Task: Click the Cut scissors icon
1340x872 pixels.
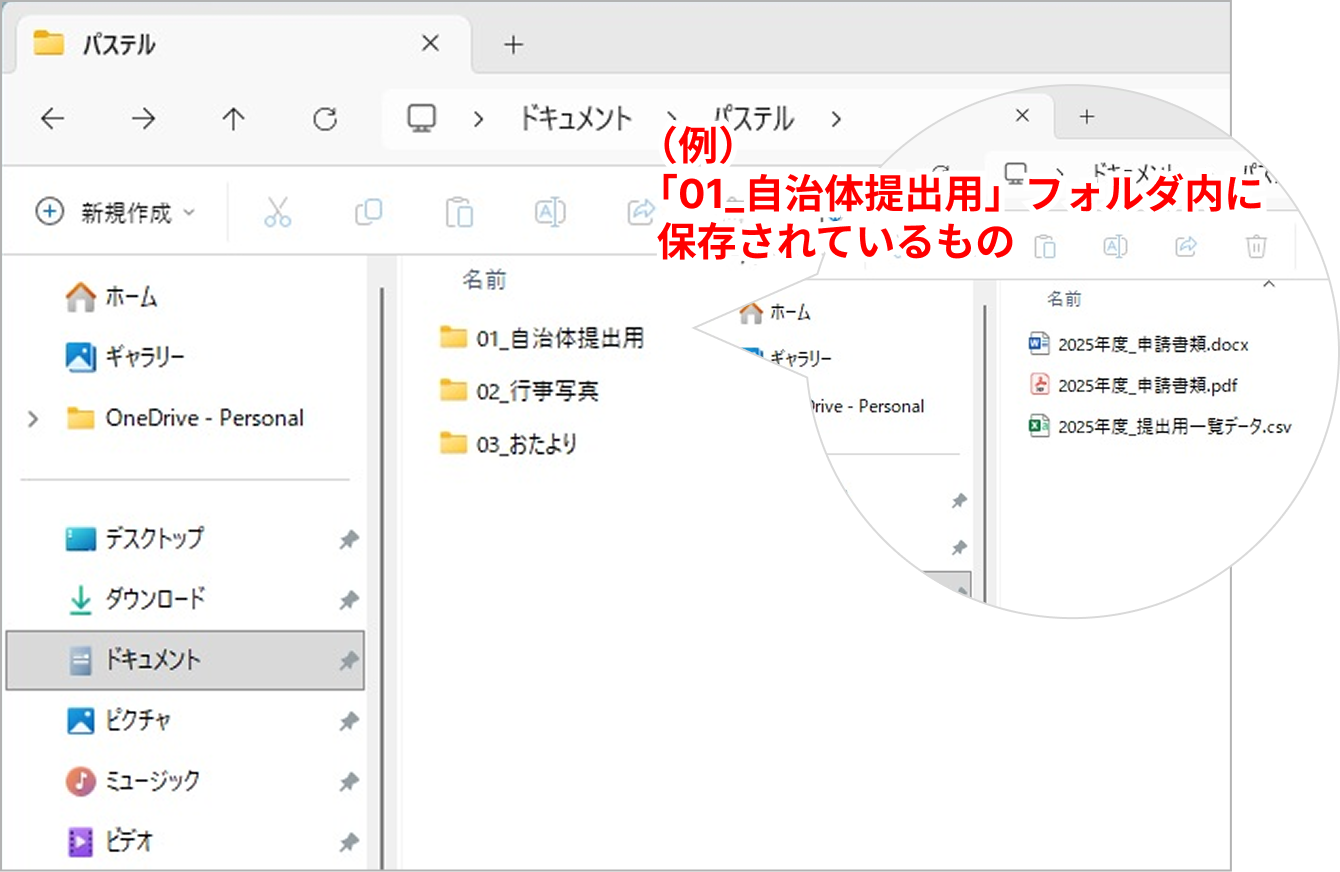Action: click(x=277, y=212)
